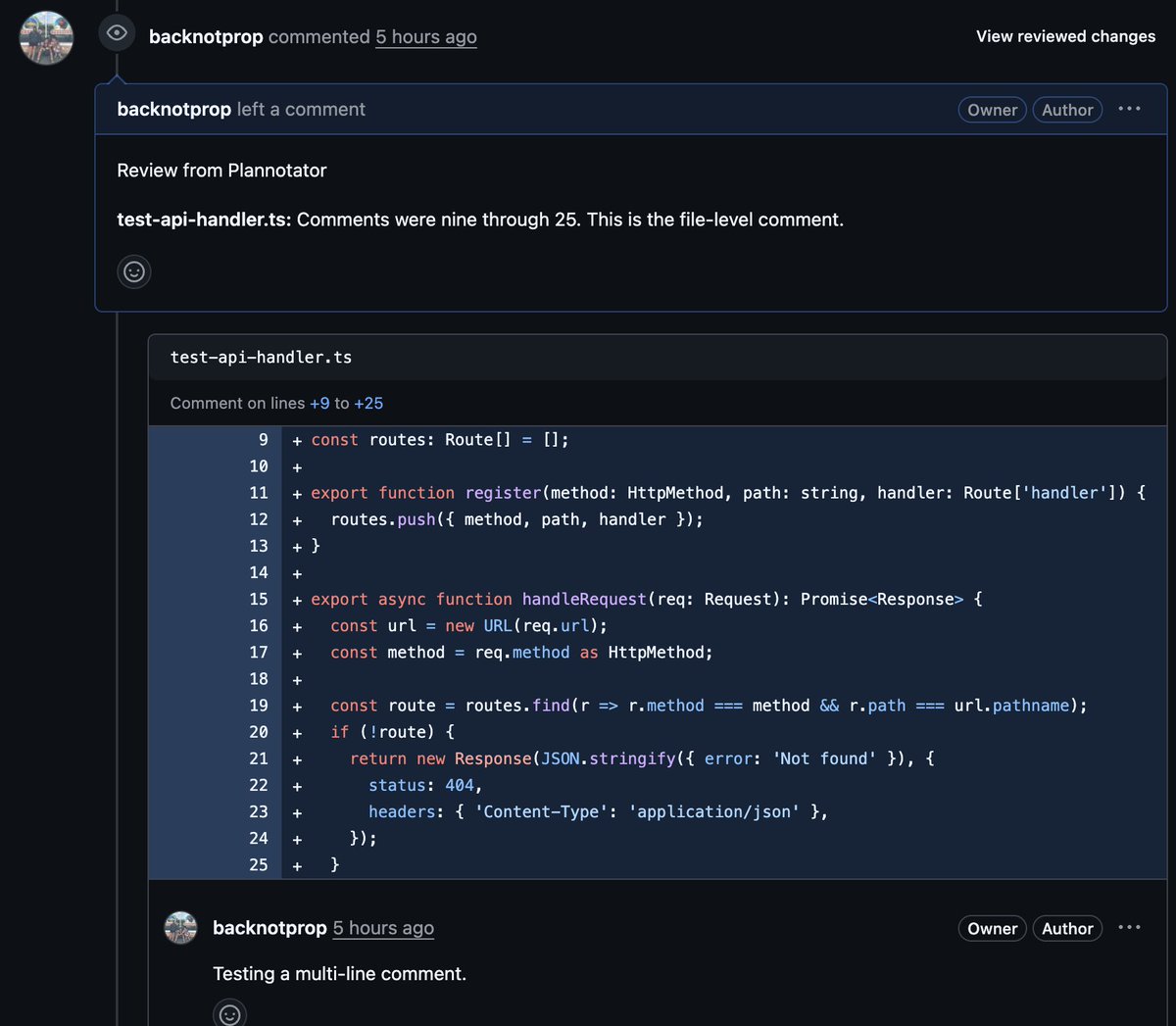This screenshot has height=1026, width=1176.
Task: Click 'const url = new URL' line
Action: click(x=468, y=625)
